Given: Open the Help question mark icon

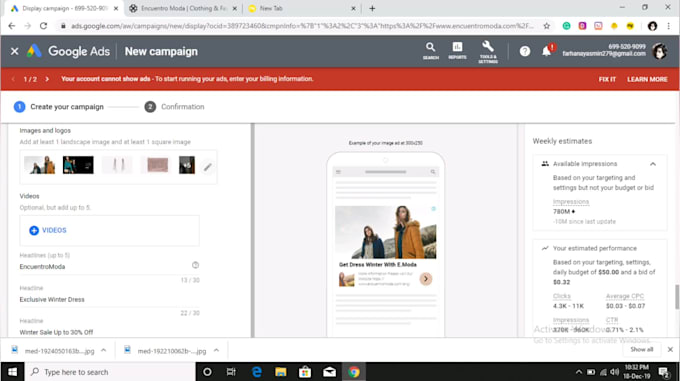Looking at the screenshot, I should coord(525,51).
